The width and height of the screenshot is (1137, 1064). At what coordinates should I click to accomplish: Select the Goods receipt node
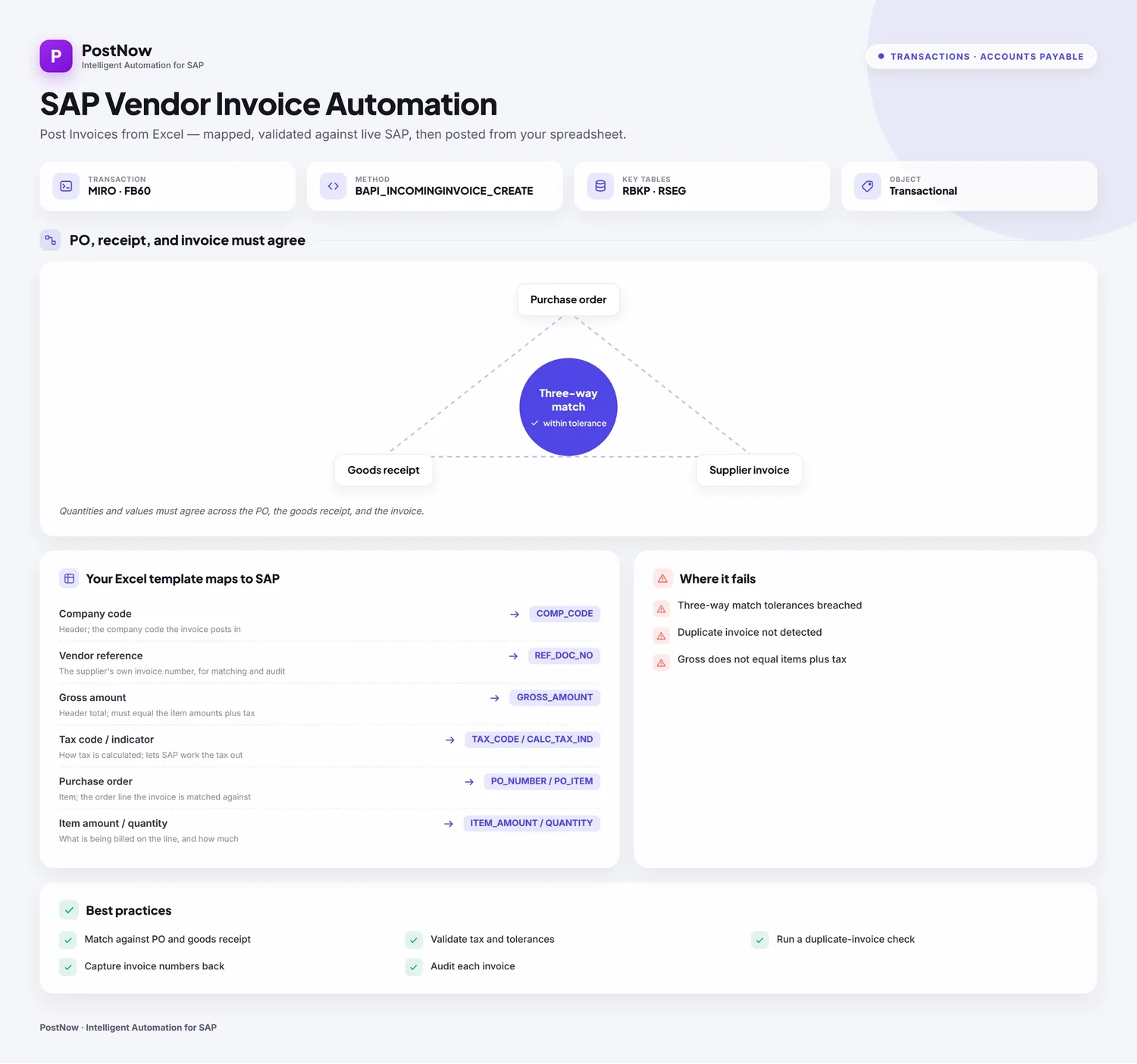(384, 471)
